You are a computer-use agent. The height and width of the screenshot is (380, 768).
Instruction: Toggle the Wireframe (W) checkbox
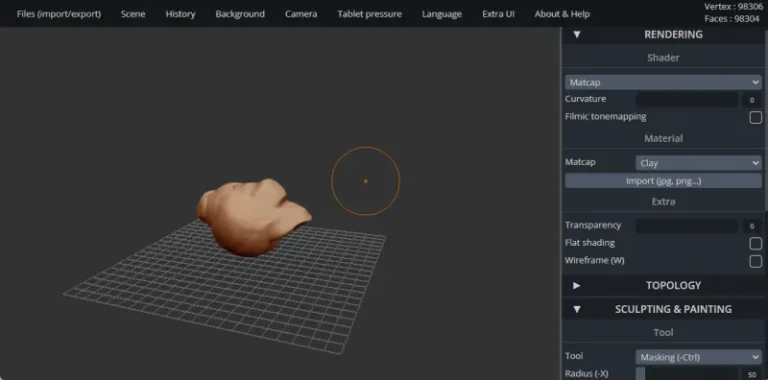click(x=756, y=261)
